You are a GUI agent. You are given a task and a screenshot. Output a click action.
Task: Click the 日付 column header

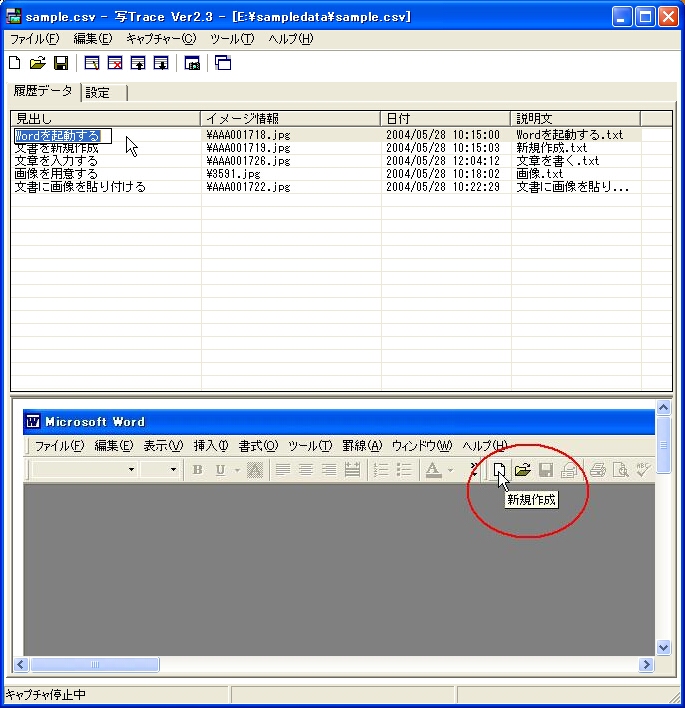pos(445,119)
